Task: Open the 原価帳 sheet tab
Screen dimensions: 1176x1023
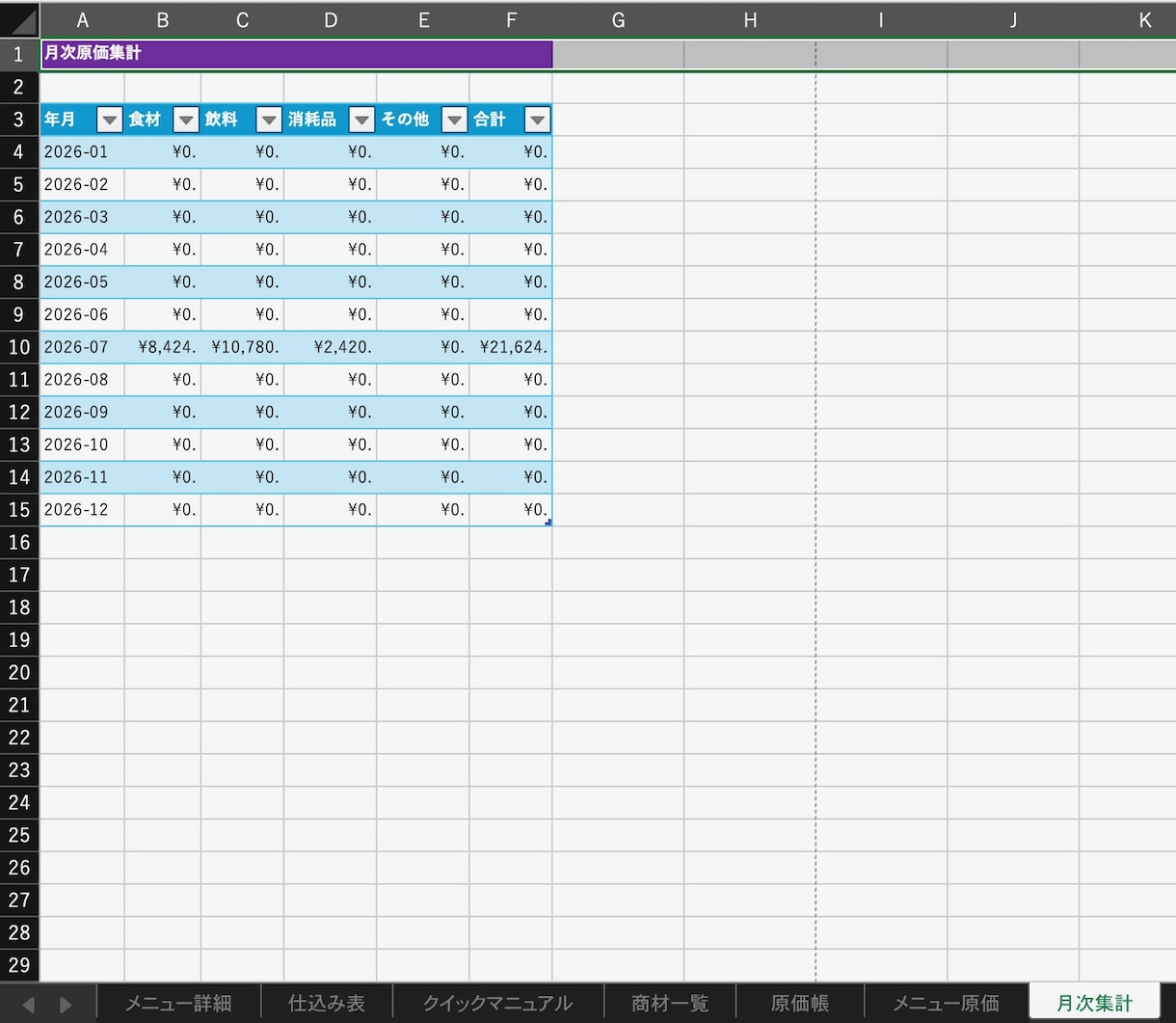Action: click(800, 1004)
